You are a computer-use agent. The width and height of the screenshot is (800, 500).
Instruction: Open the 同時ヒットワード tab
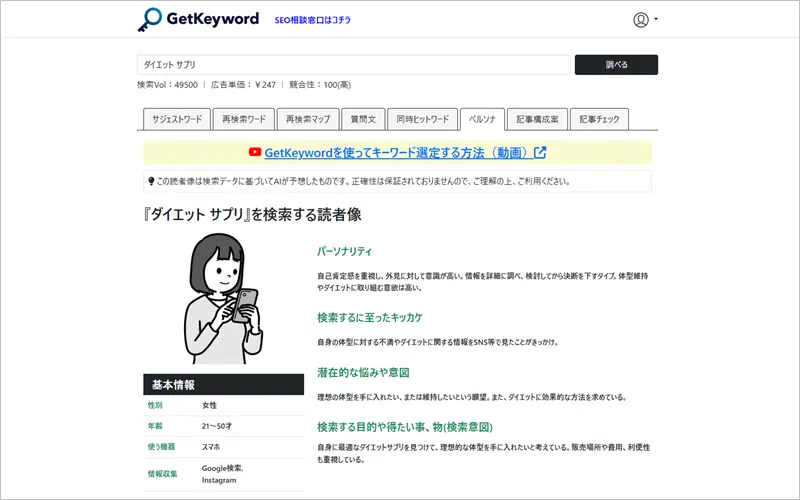421,119
